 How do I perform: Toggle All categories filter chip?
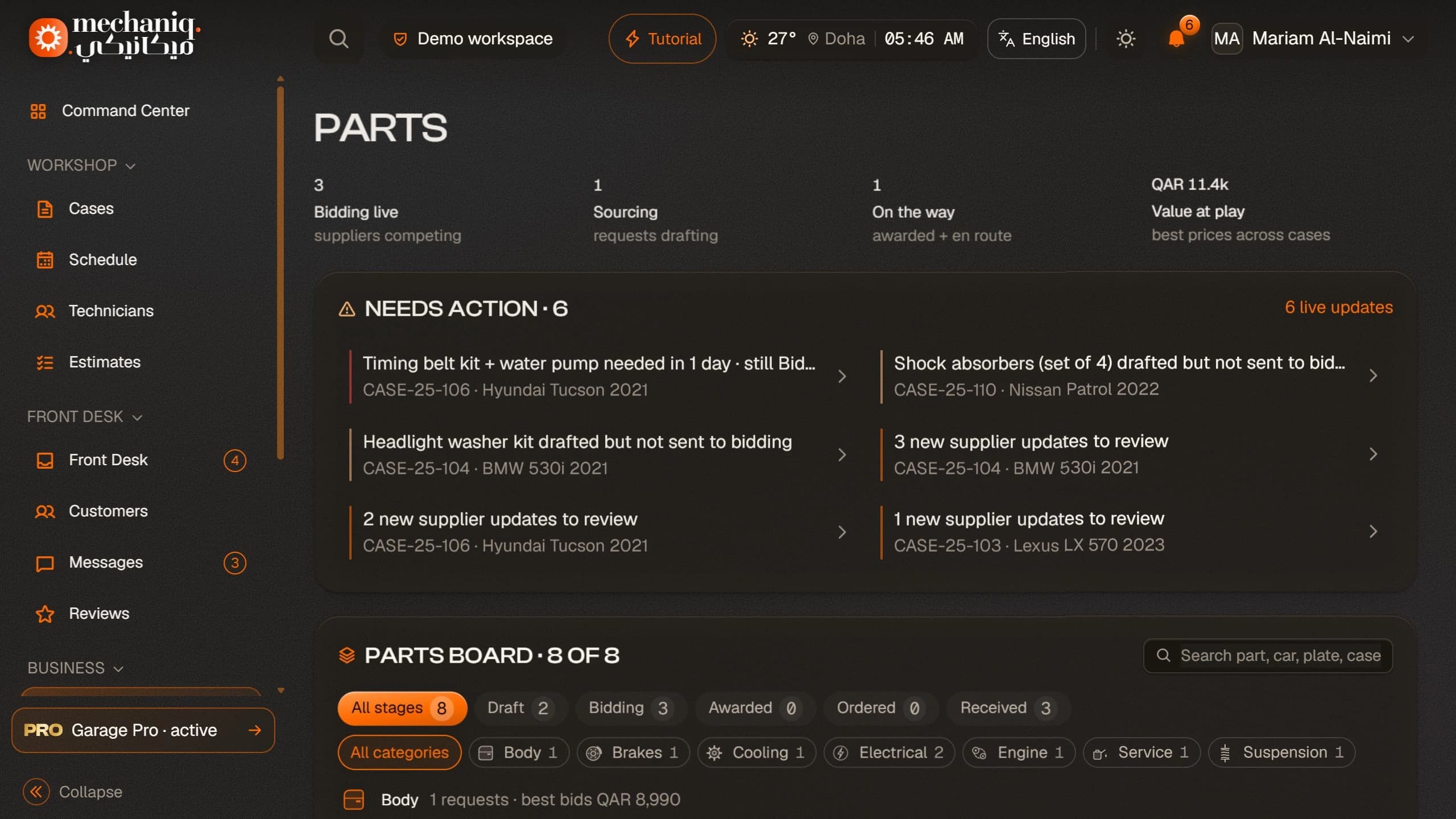click(399, 752)
